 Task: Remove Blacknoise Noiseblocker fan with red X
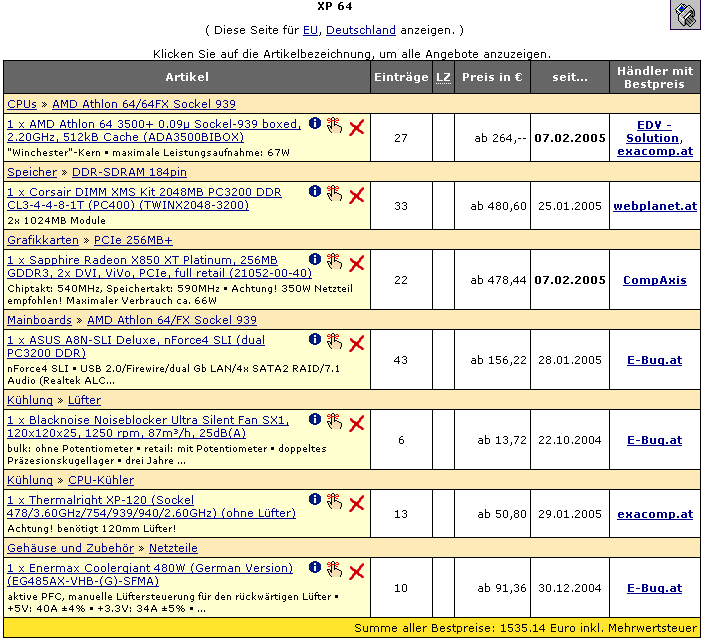click(356, 424)
